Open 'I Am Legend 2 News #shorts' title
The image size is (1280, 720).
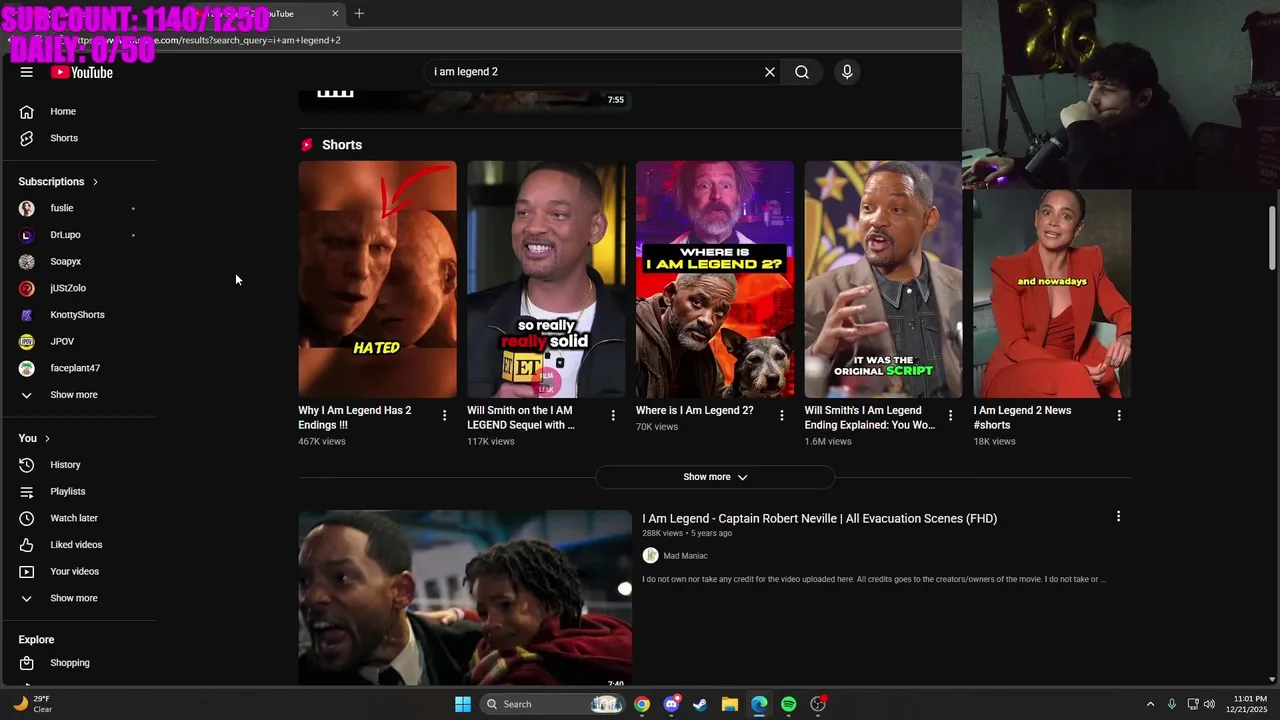point(1022,417)
